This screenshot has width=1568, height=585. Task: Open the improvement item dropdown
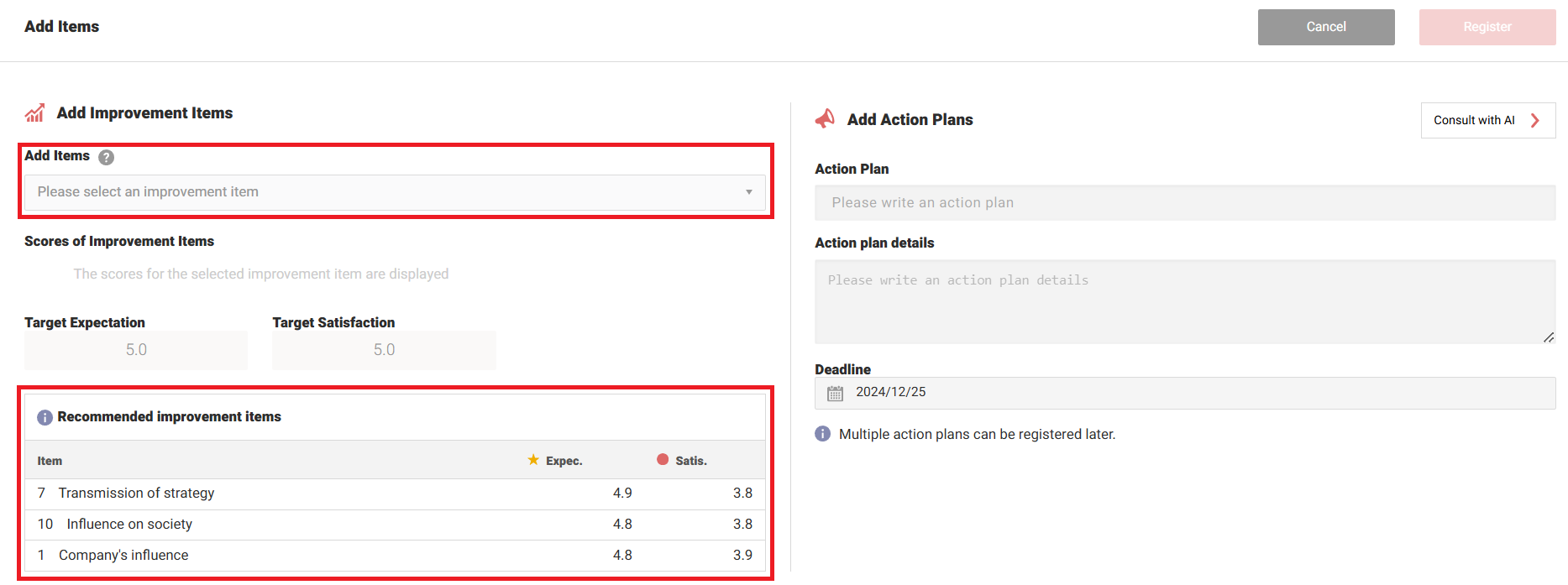pos(386,192)
